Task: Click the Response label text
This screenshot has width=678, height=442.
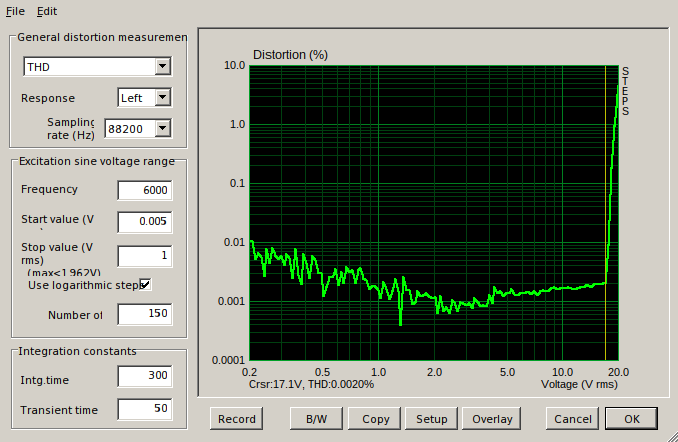Action: (x=48, y=98)
